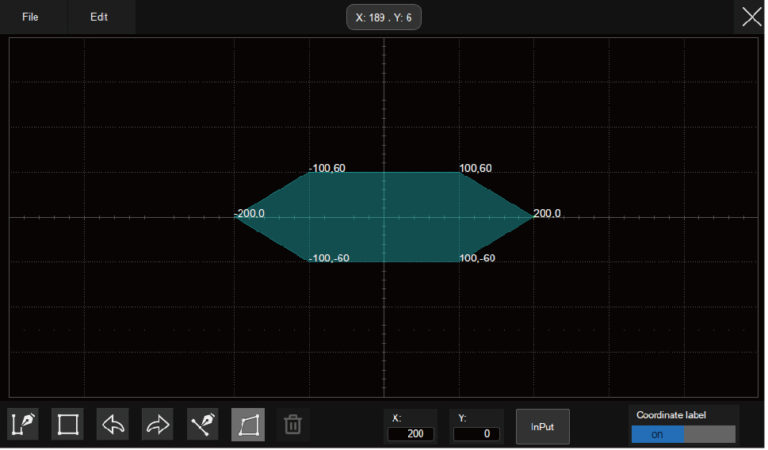Open the Edit menu
Screen dimensions: 768x450
pos(99,17)
